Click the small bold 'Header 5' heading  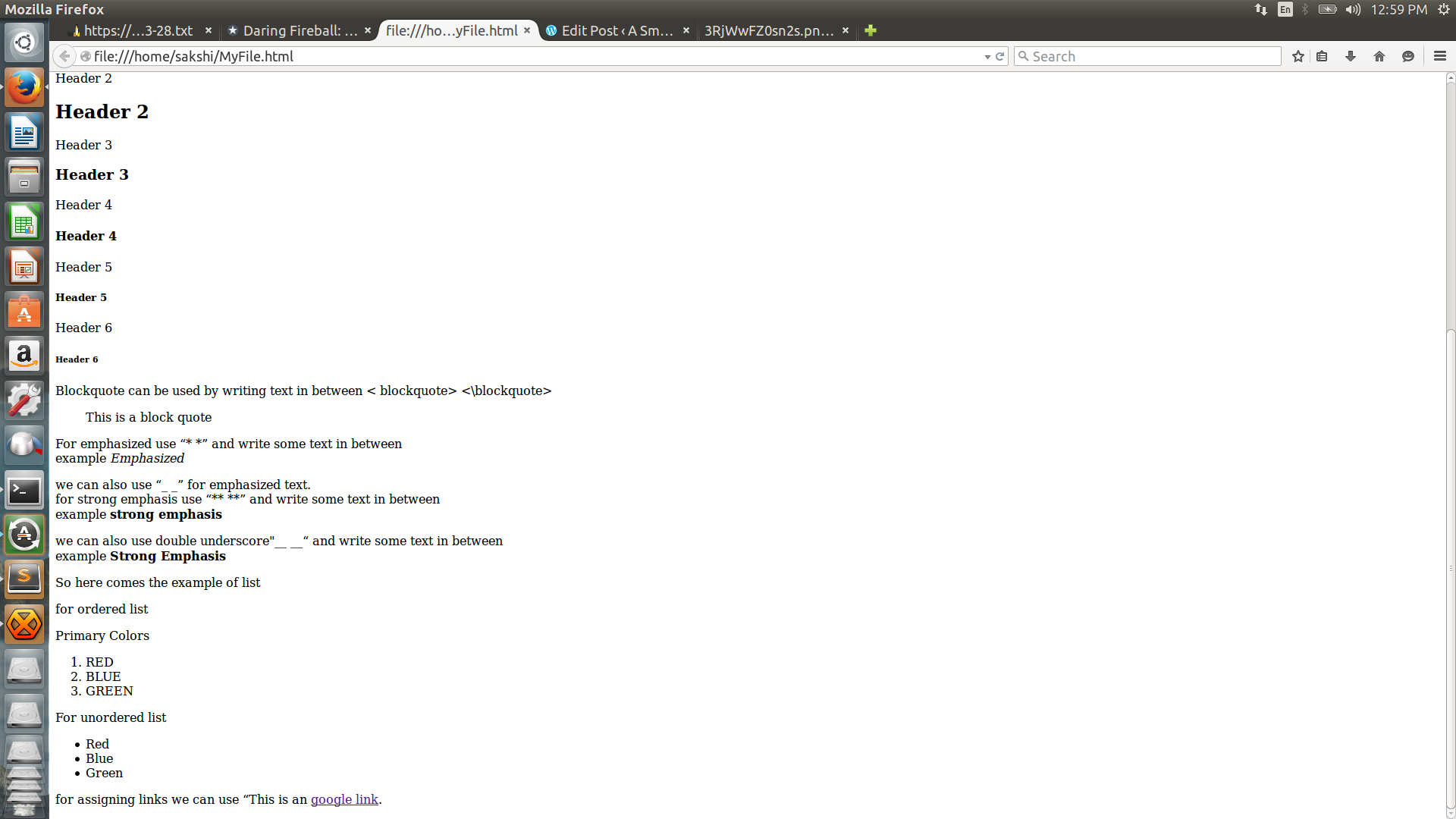point(81,297)
